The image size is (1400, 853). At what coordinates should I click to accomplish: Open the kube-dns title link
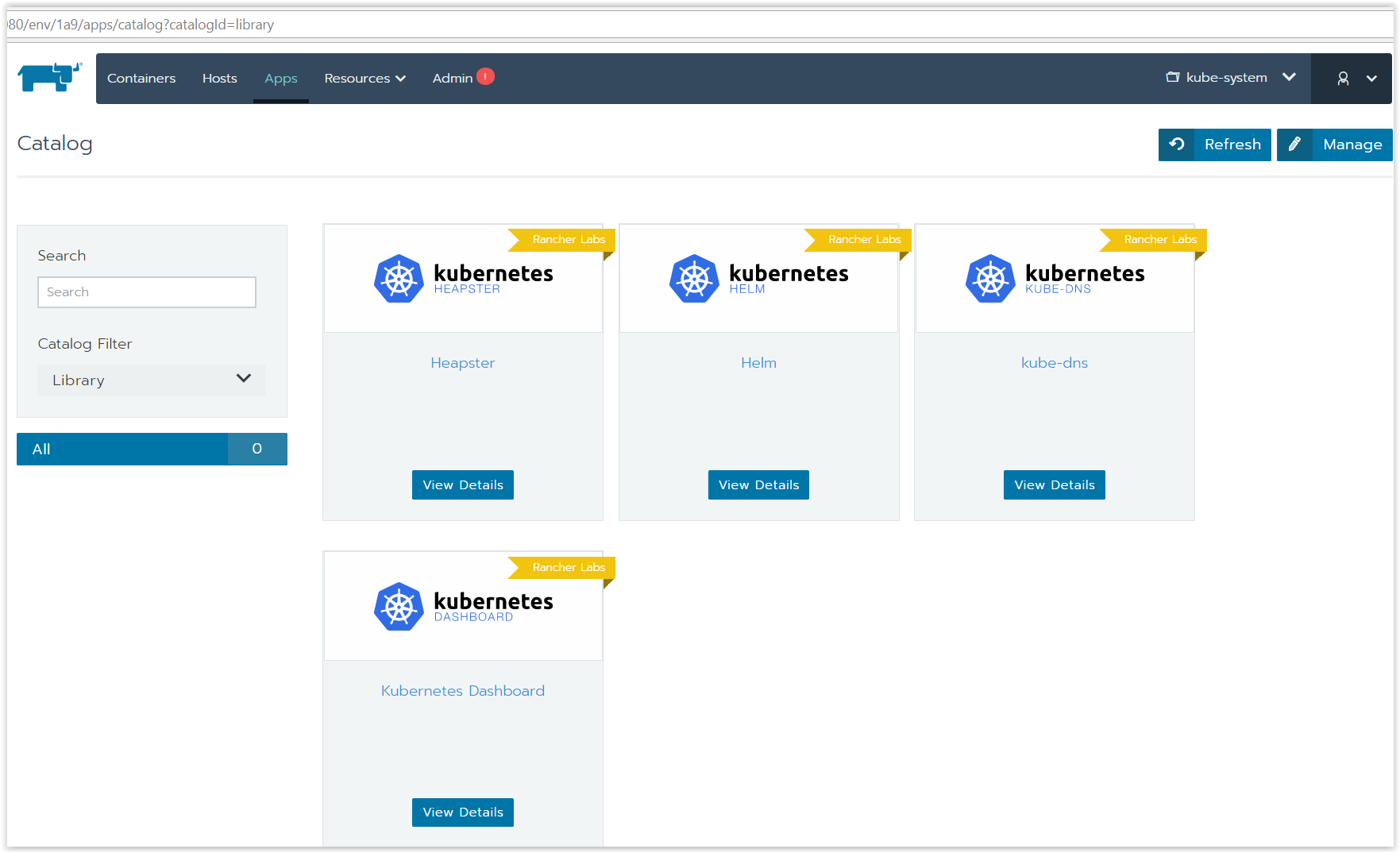(1055, 363)
